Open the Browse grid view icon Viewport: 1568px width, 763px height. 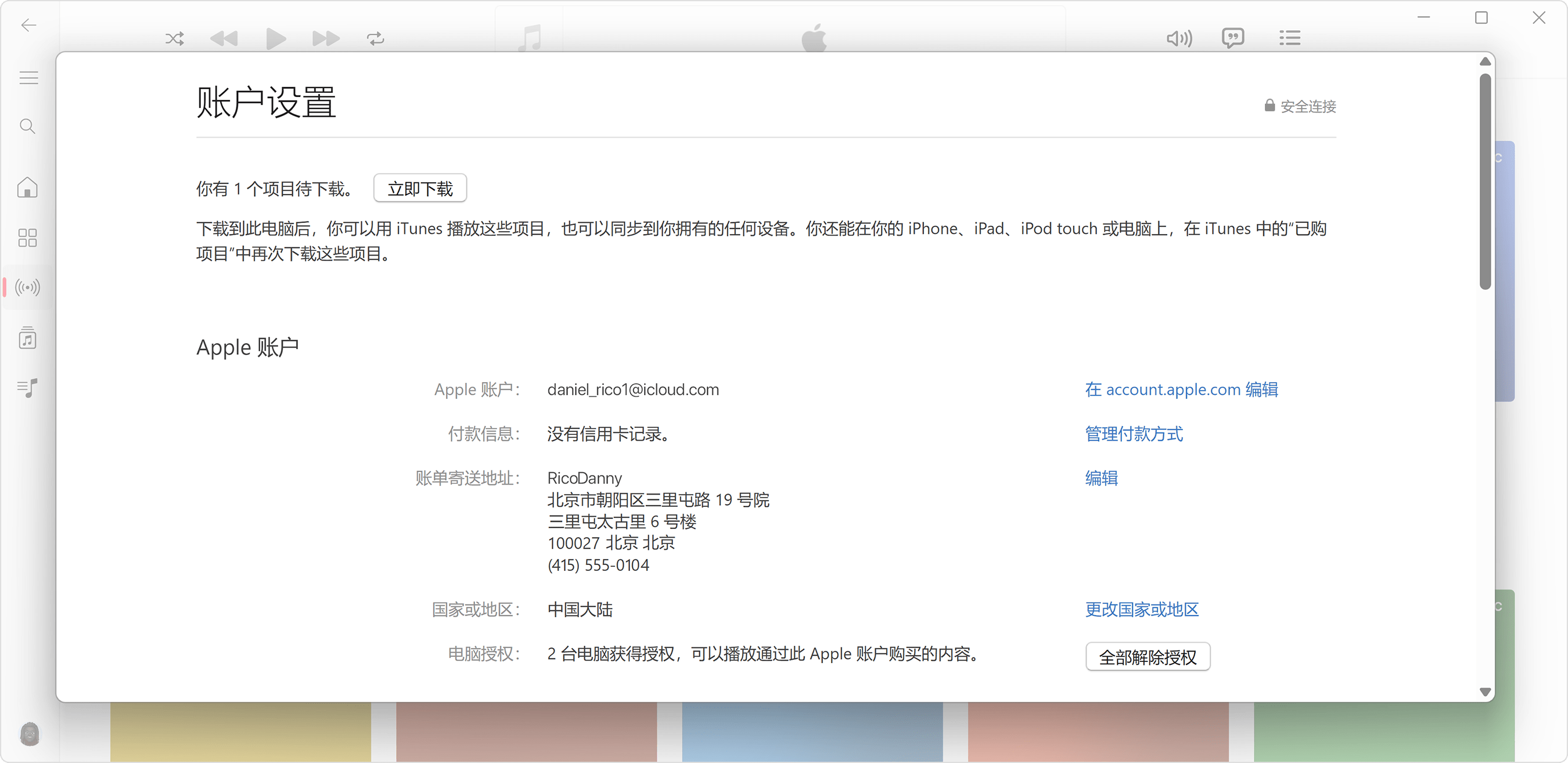27,237
